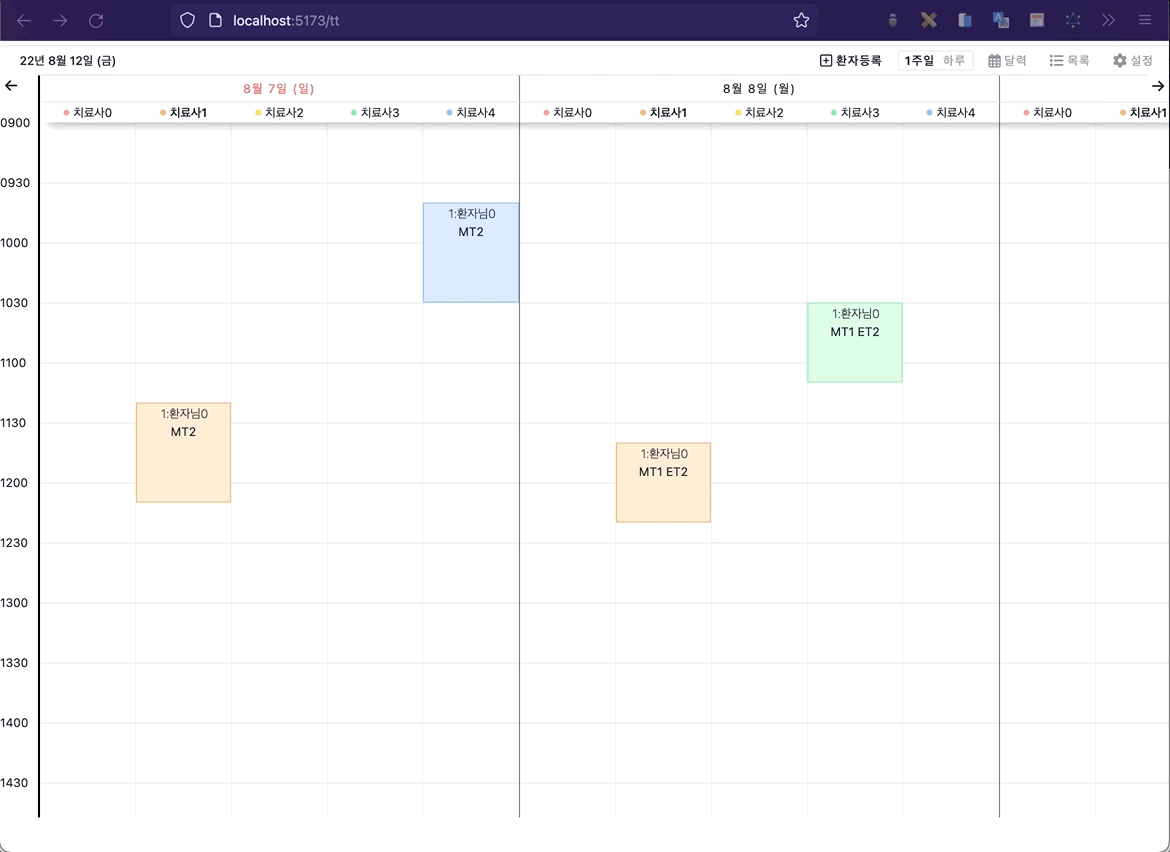Open the 설정 settings gear icon
This screenshot has width=1170, height=852.
[1133, 60]
